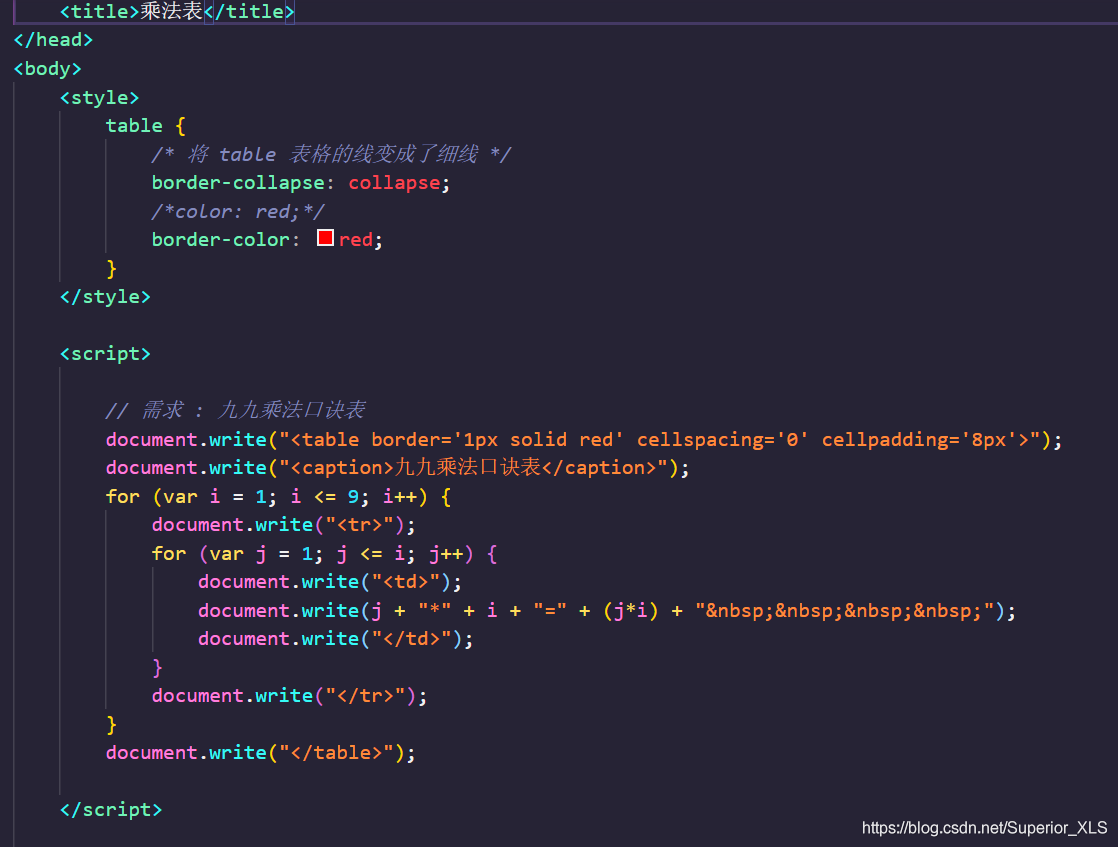
Task: Click the 'document.write("</table>")' line
Action: click(260, 753)
